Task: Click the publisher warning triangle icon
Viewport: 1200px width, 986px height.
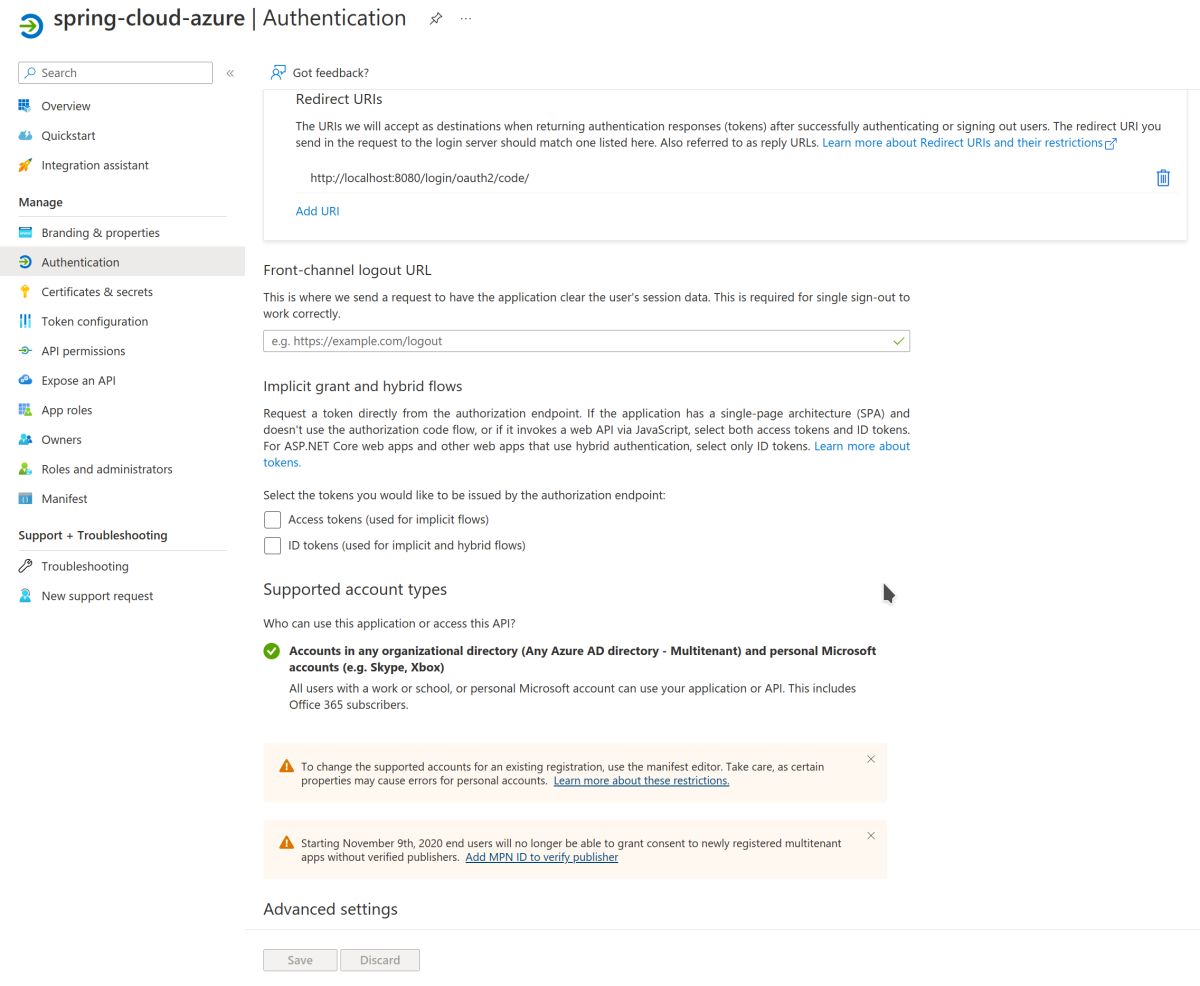Action: (x=287, y=842)
